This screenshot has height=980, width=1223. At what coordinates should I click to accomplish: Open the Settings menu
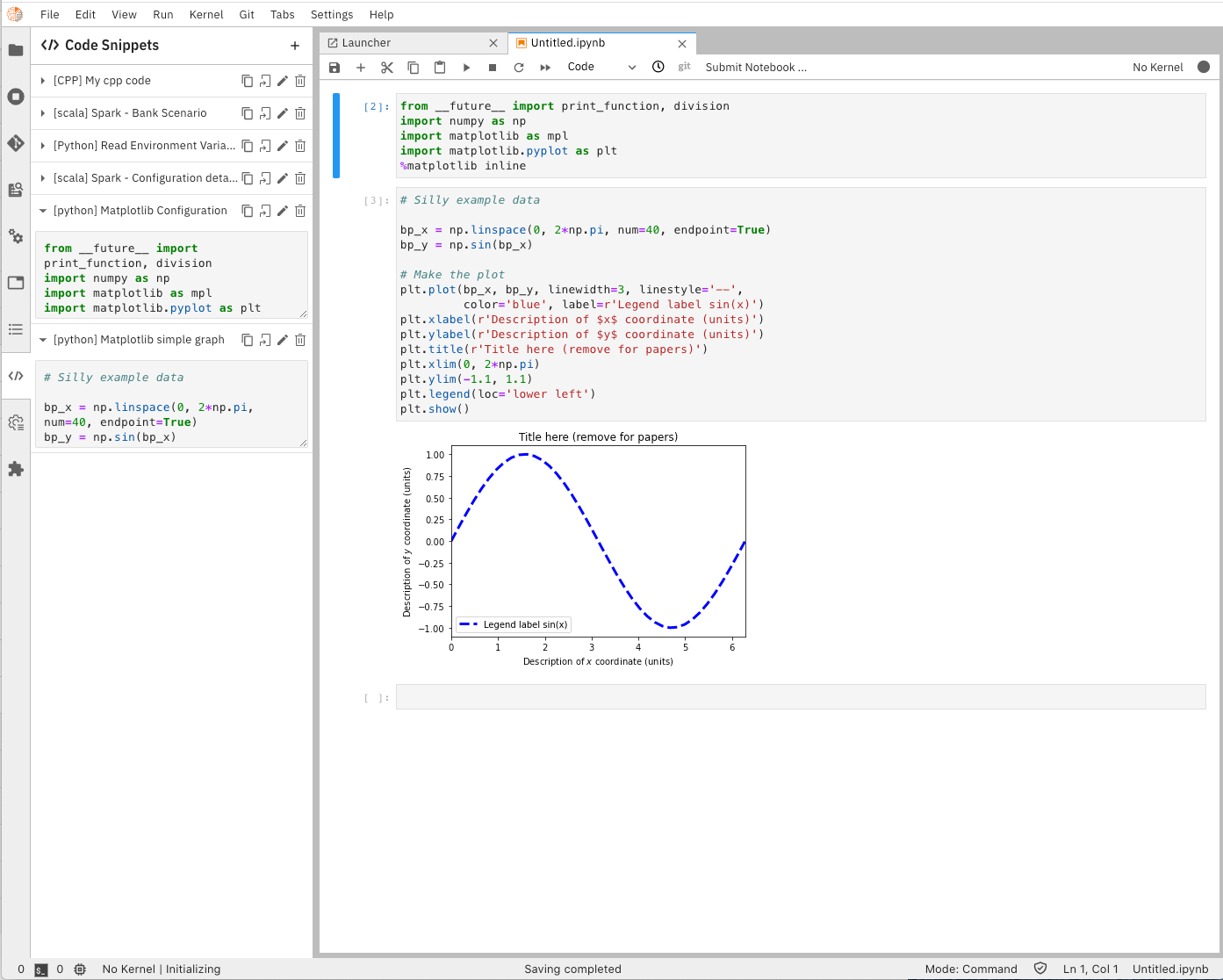pos(332,15)
